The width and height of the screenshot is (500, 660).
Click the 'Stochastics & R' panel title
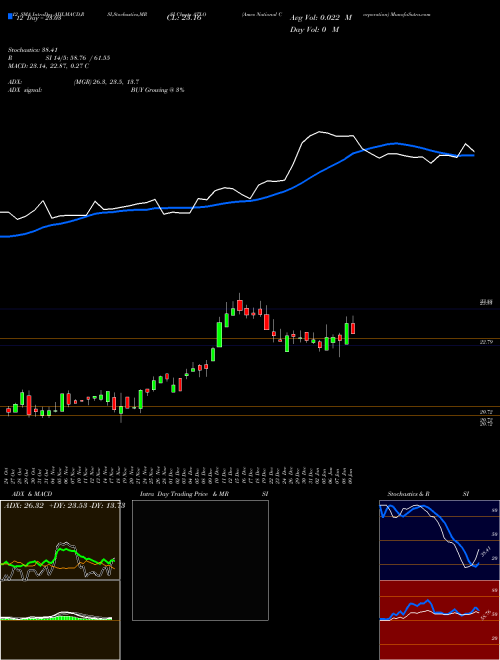[x=409, y=494]
